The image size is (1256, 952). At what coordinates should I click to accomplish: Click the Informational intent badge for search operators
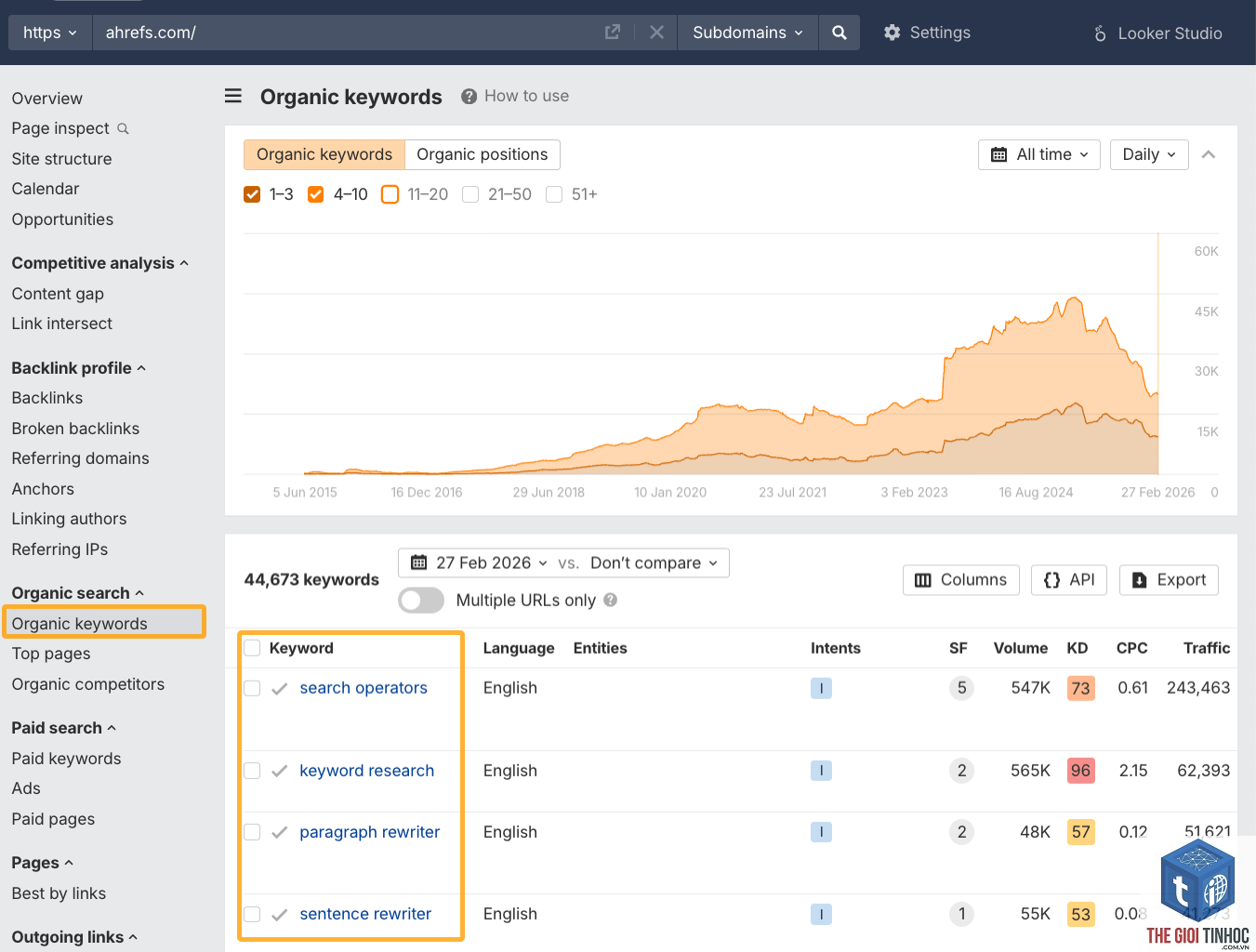click(x=821, y=688)
